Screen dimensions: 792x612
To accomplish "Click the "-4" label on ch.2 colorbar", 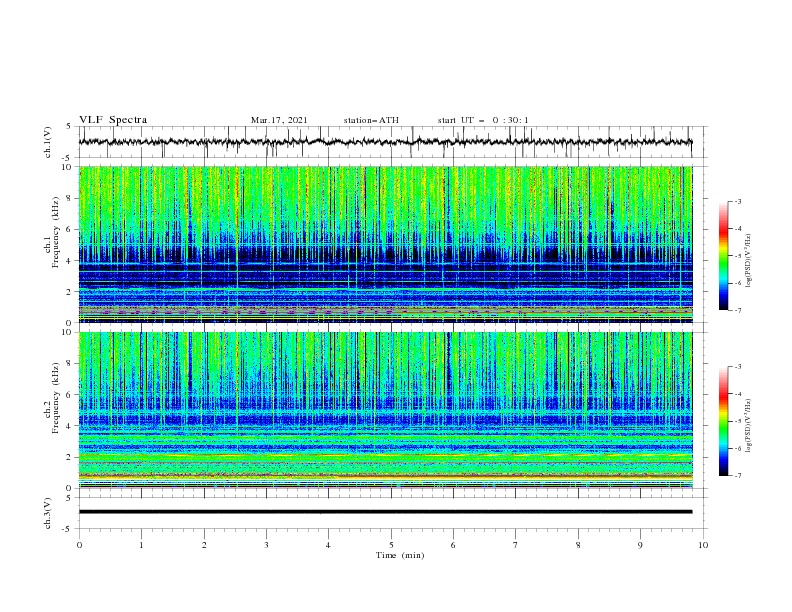I will (738, 394).
